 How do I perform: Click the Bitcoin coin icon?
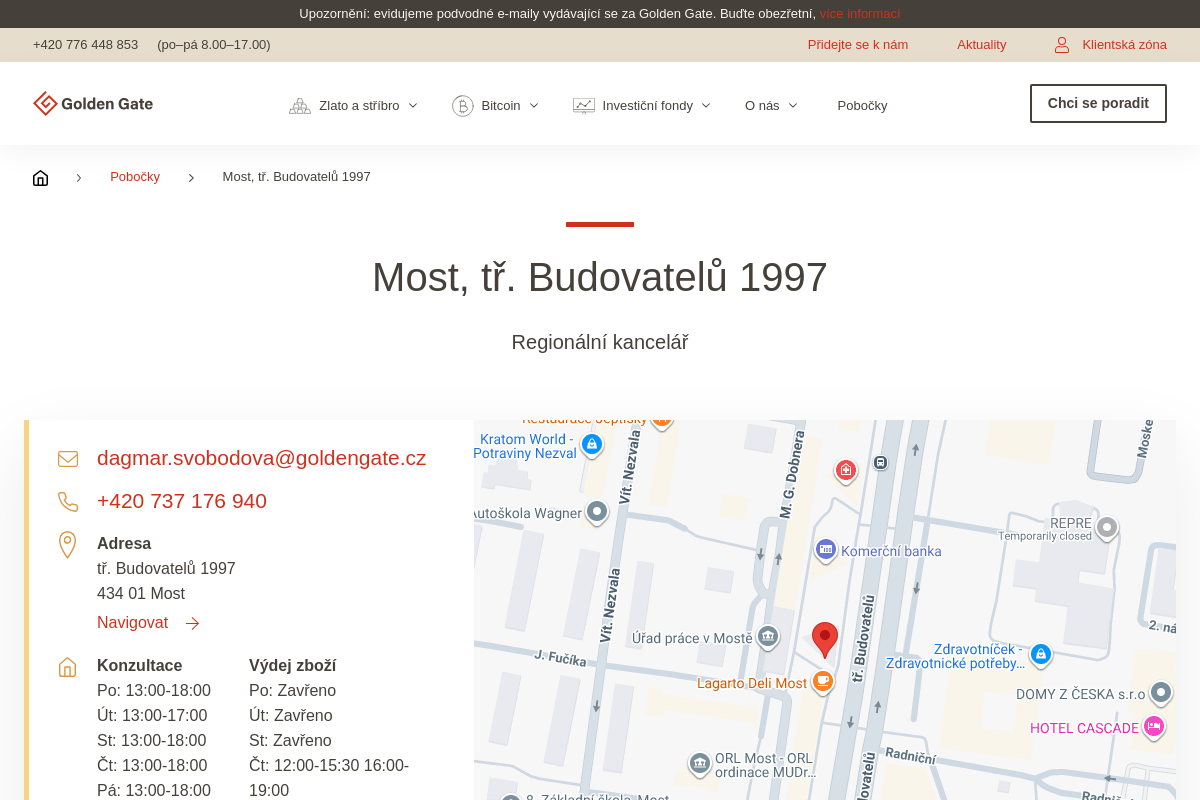pos(462,106)
